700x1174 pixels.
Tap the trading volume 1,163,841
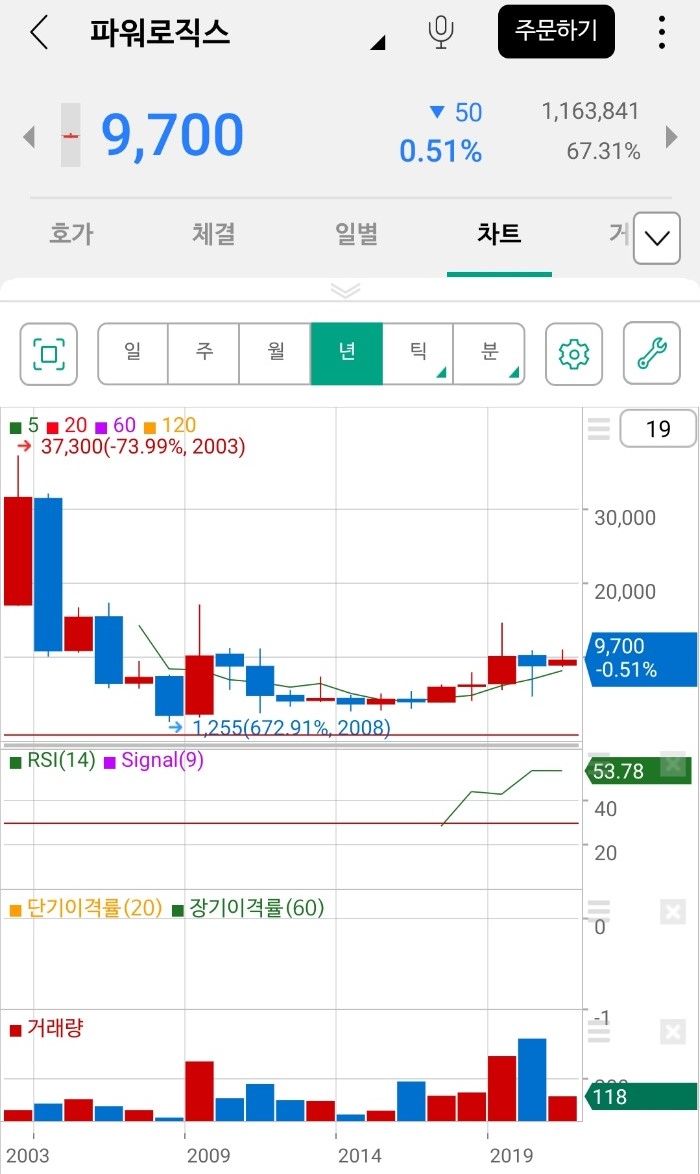point(590,112)
